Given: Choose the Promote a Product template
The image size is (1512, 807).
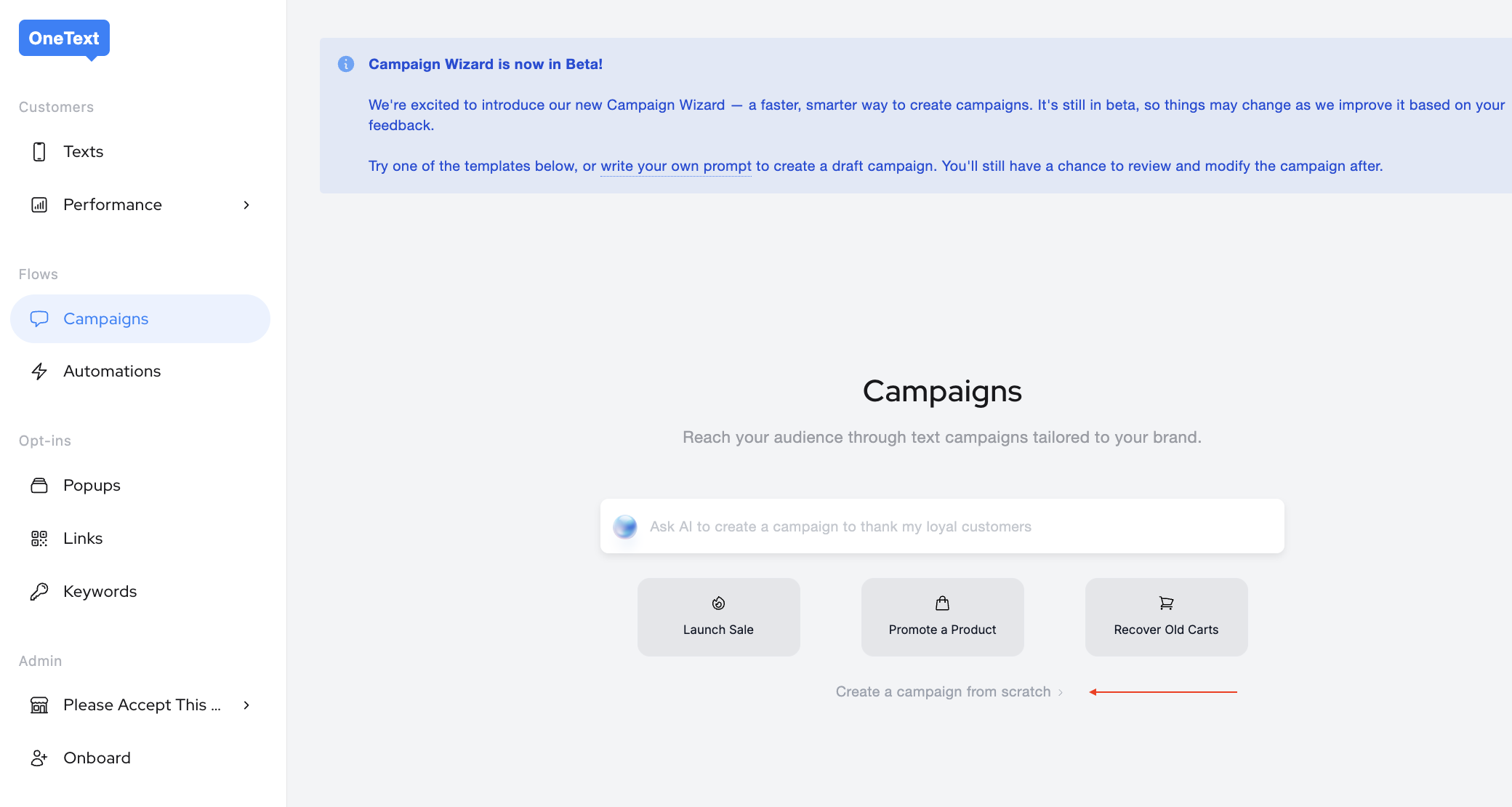Looking at the screenshot, I should point(942,617).
